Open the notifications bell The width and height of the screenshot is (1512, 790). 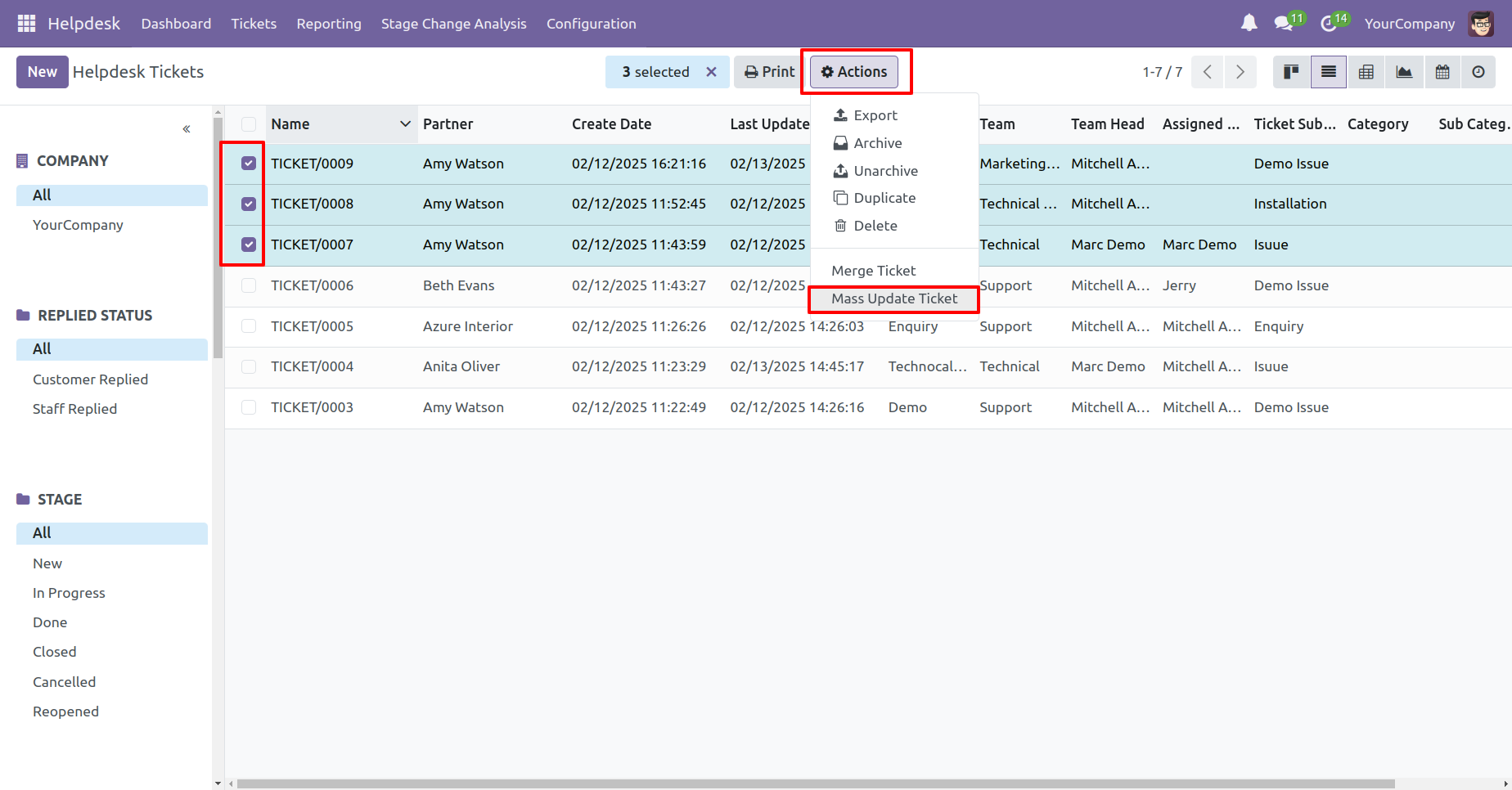(1249, 24)
